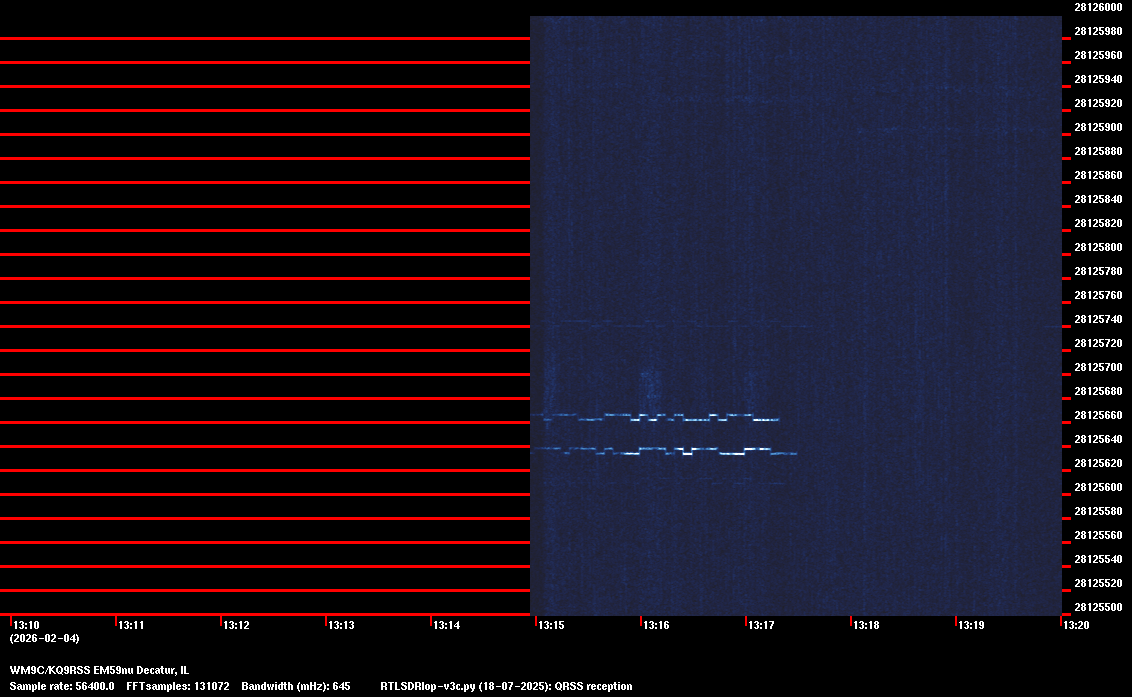This screenshot has width=1132, height=697.
Task: Select the 28125660 frequency scale label
Action: click(x=1097, y=415)
